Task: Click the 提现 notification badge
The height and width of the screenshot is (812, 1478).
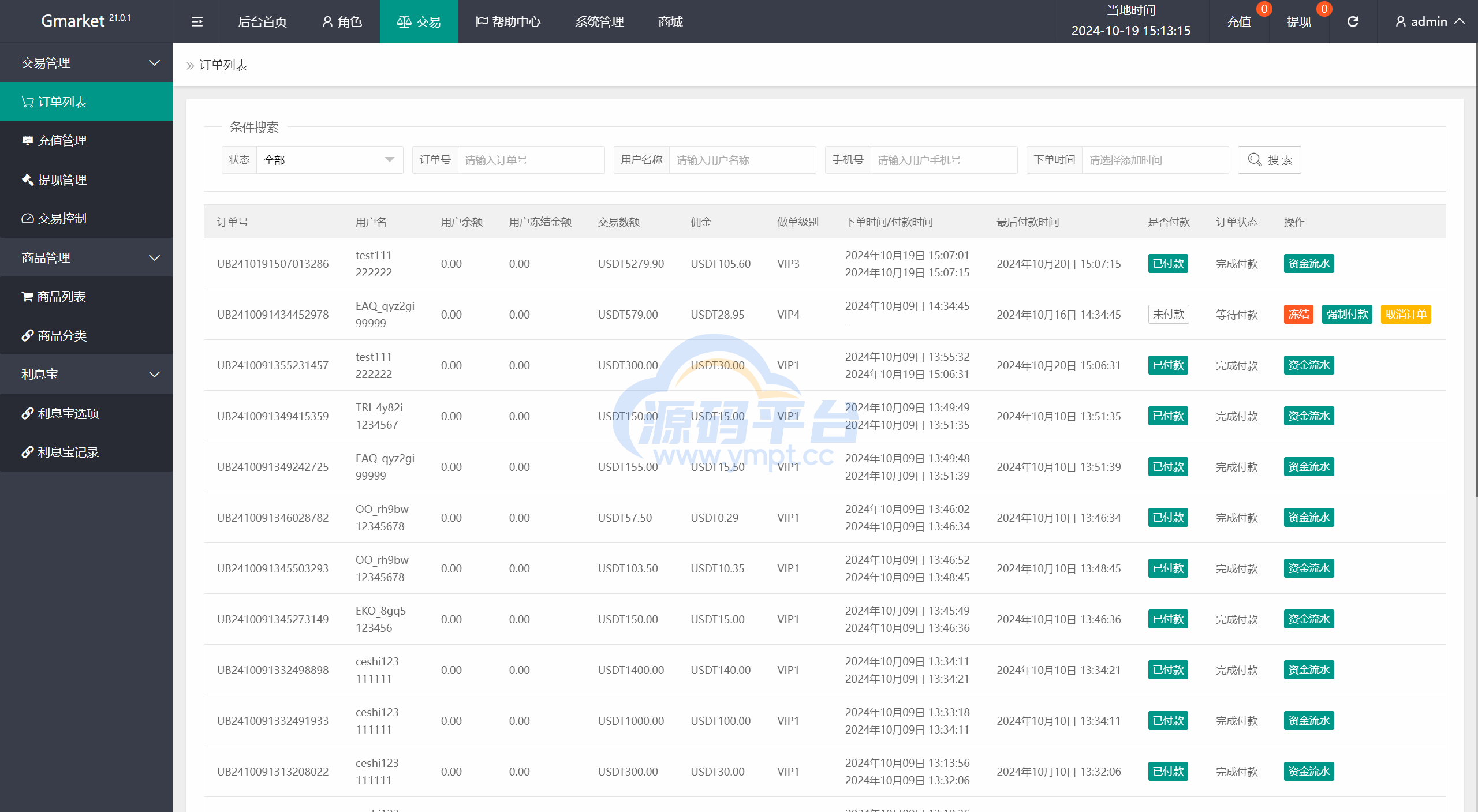Action: point(1324,9)
